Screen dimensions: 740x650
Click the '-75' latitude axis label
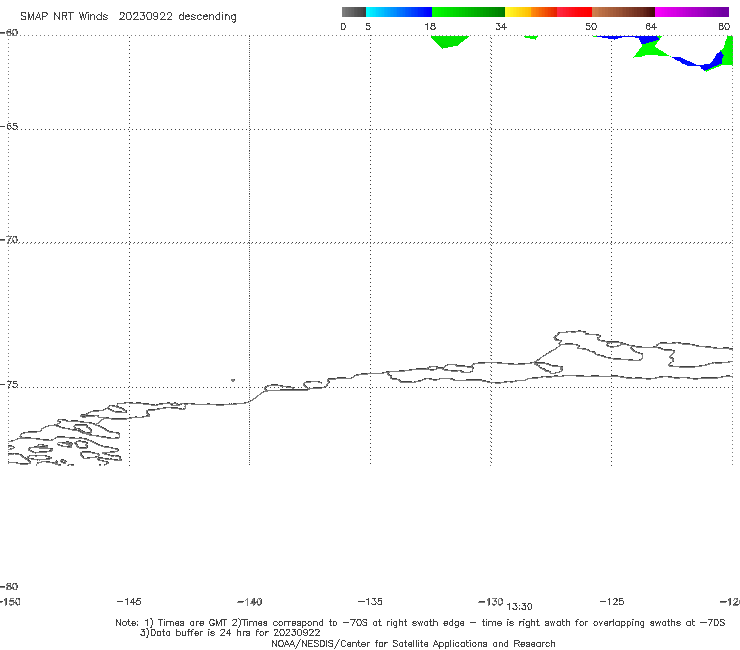[x=9, y=385]
